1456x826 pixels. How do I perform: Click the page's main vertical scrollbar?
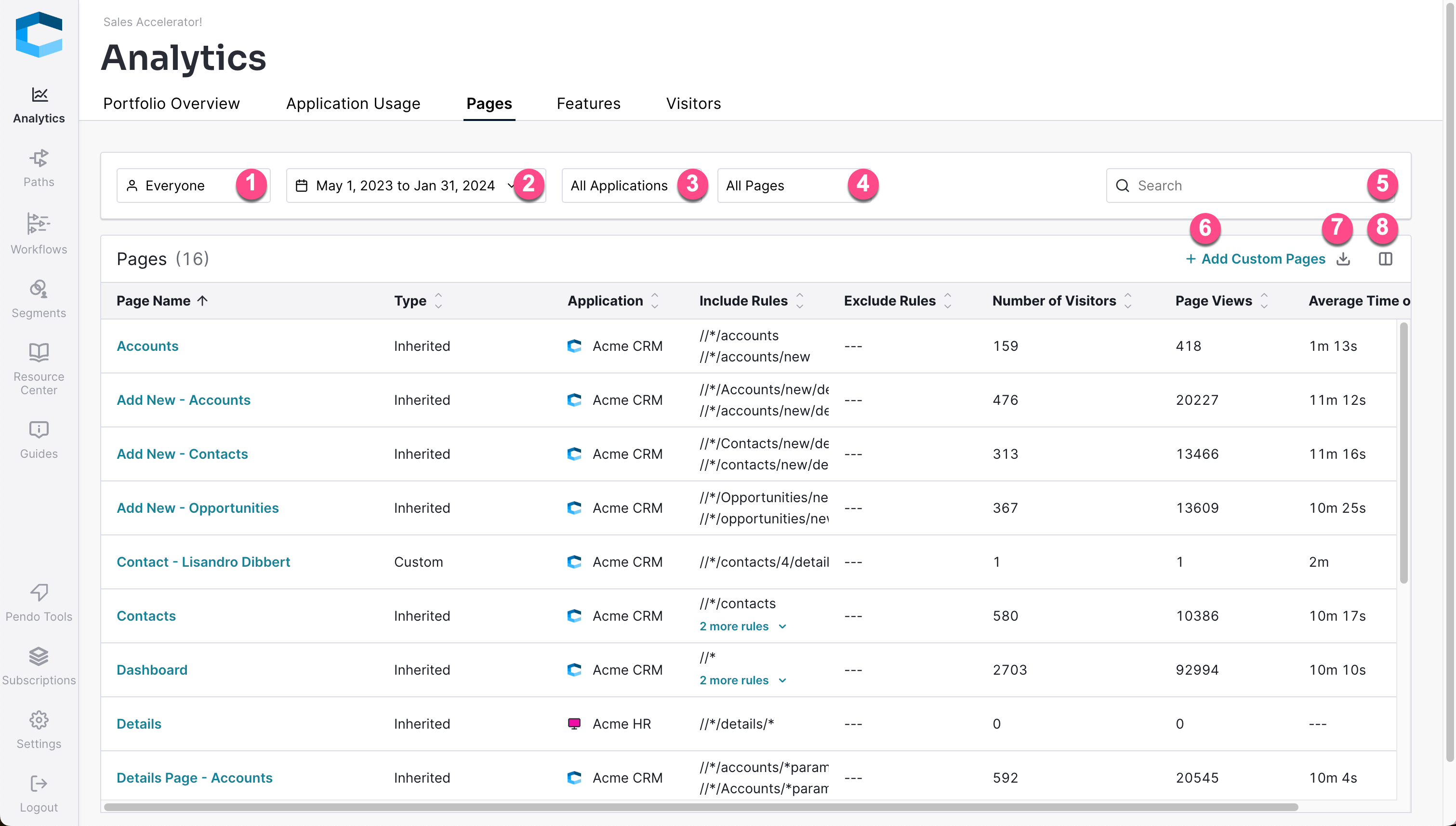pos(1450,381)
